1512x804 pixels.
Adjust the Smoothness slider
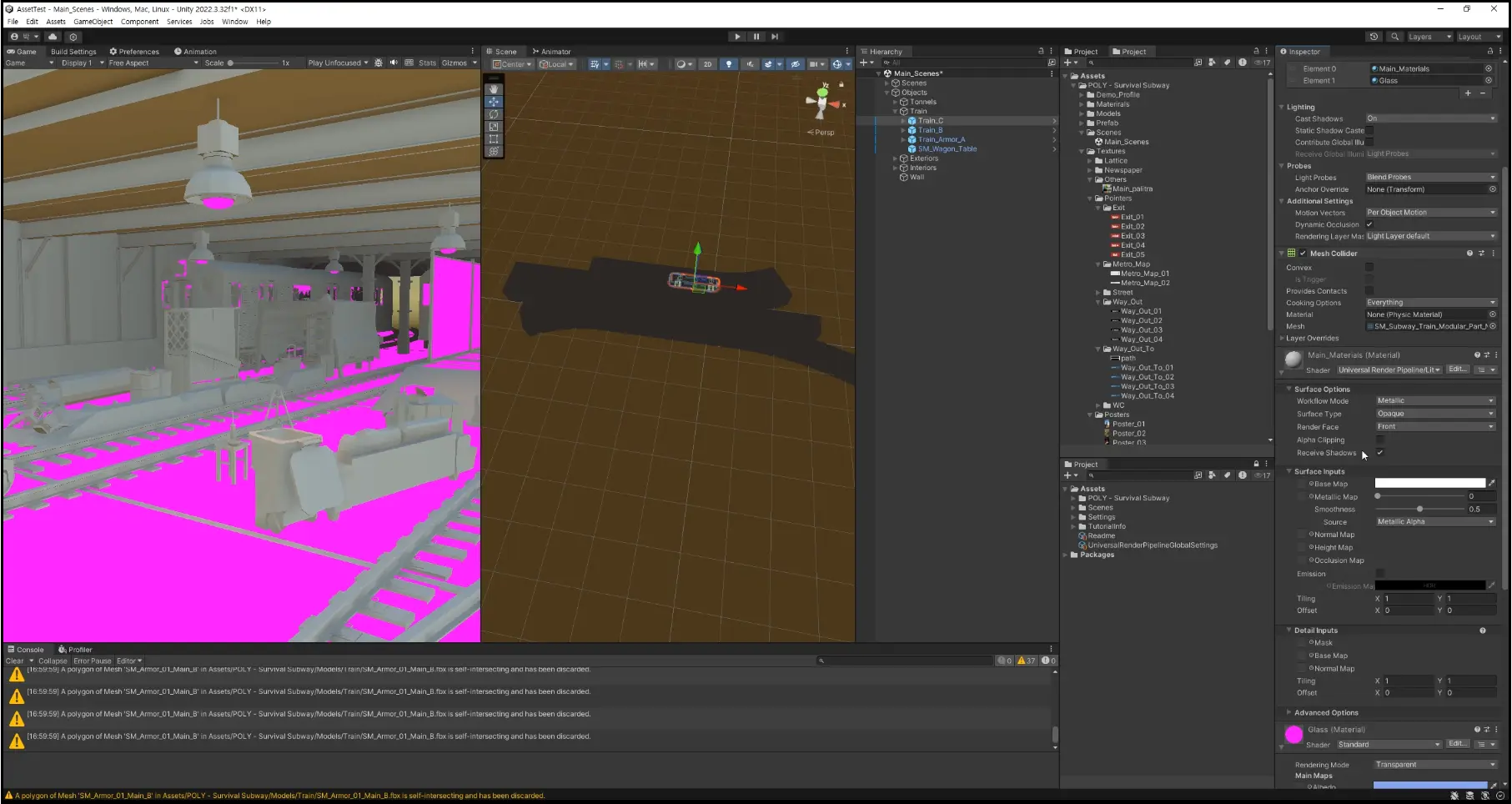[x=1419, y=509]
